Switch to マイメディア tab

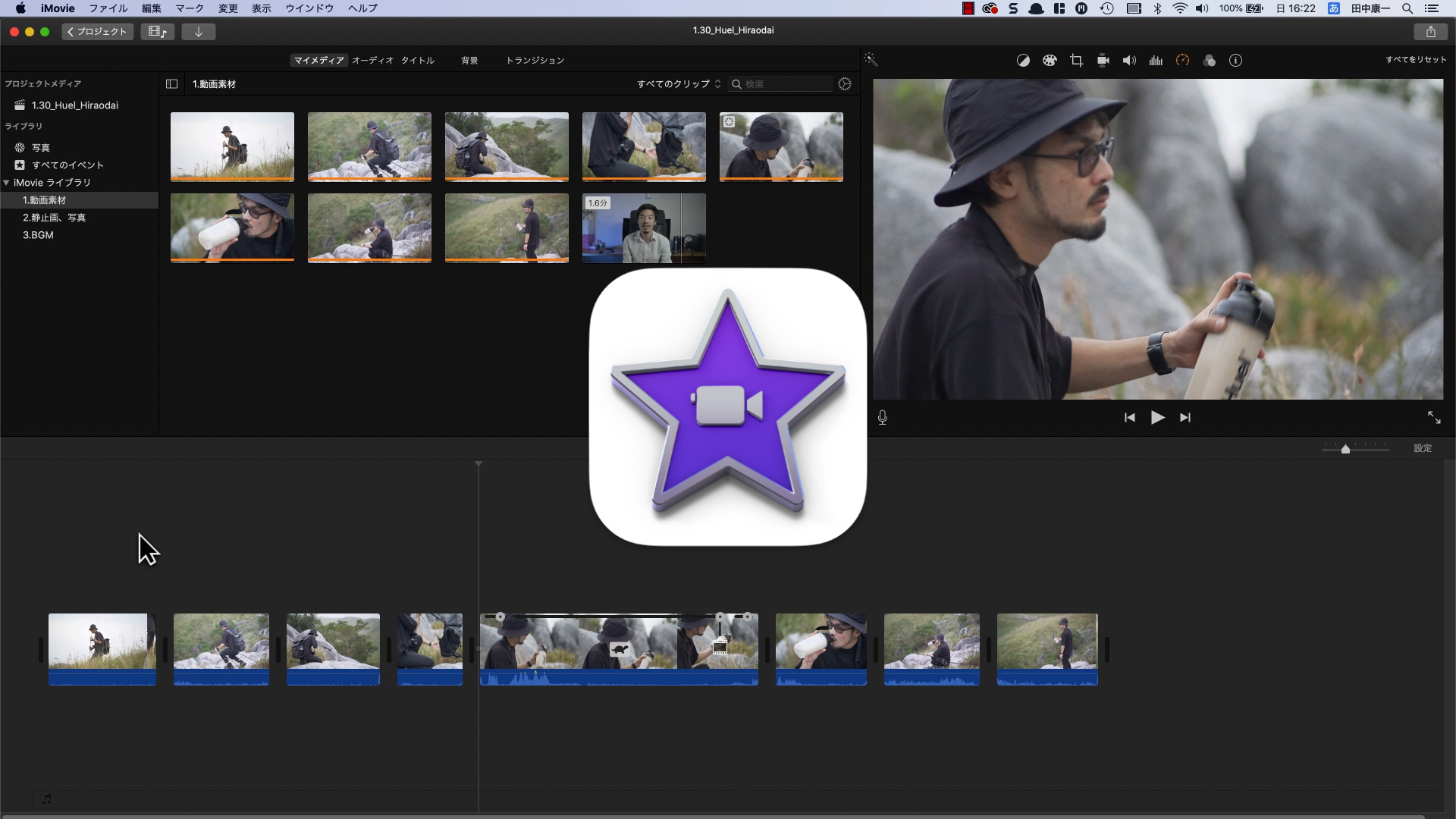(x=318, y=61)
